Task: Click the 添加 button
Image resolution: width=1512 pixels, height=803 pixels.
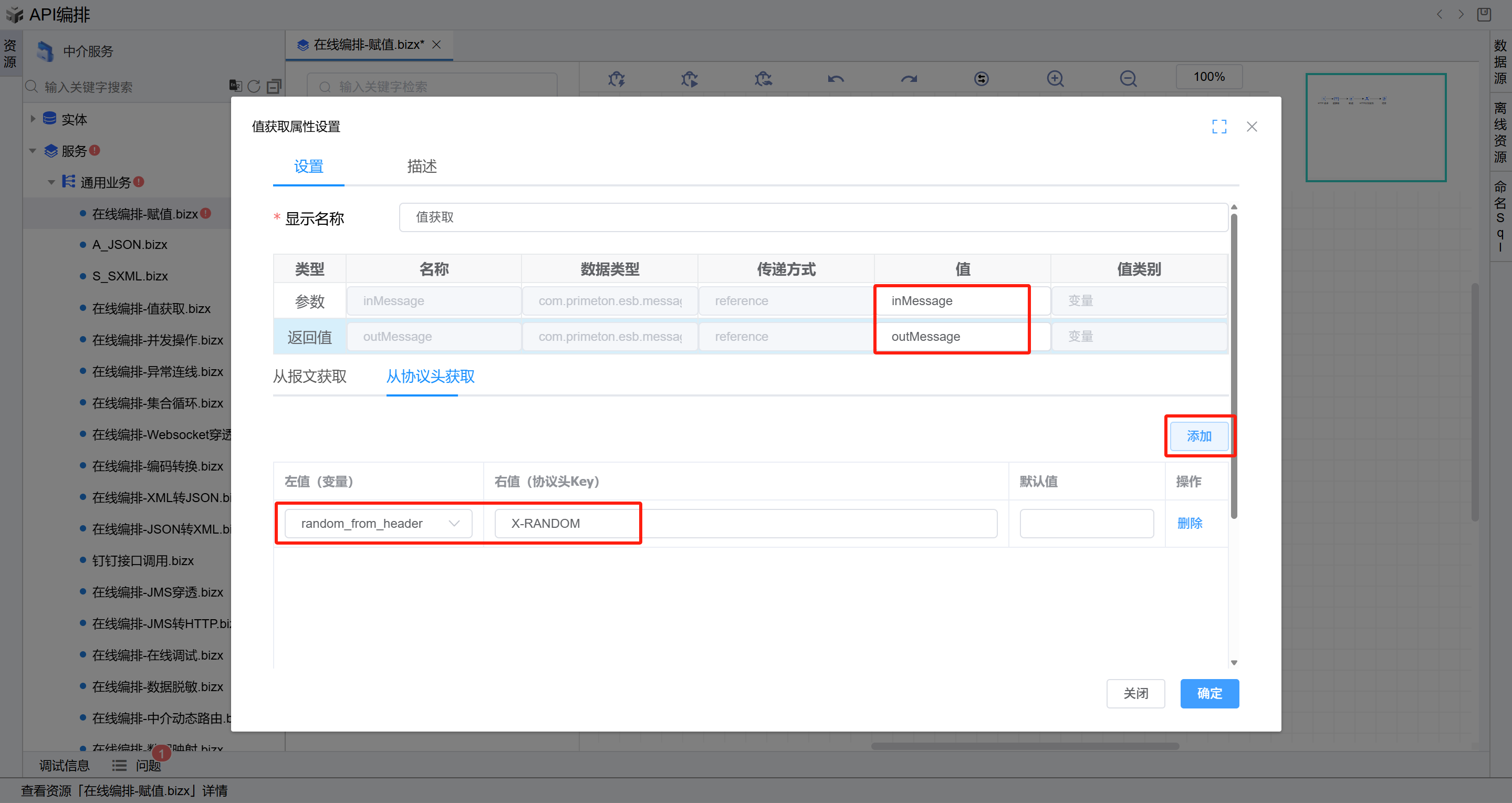Action: [x=1198, y=435]
